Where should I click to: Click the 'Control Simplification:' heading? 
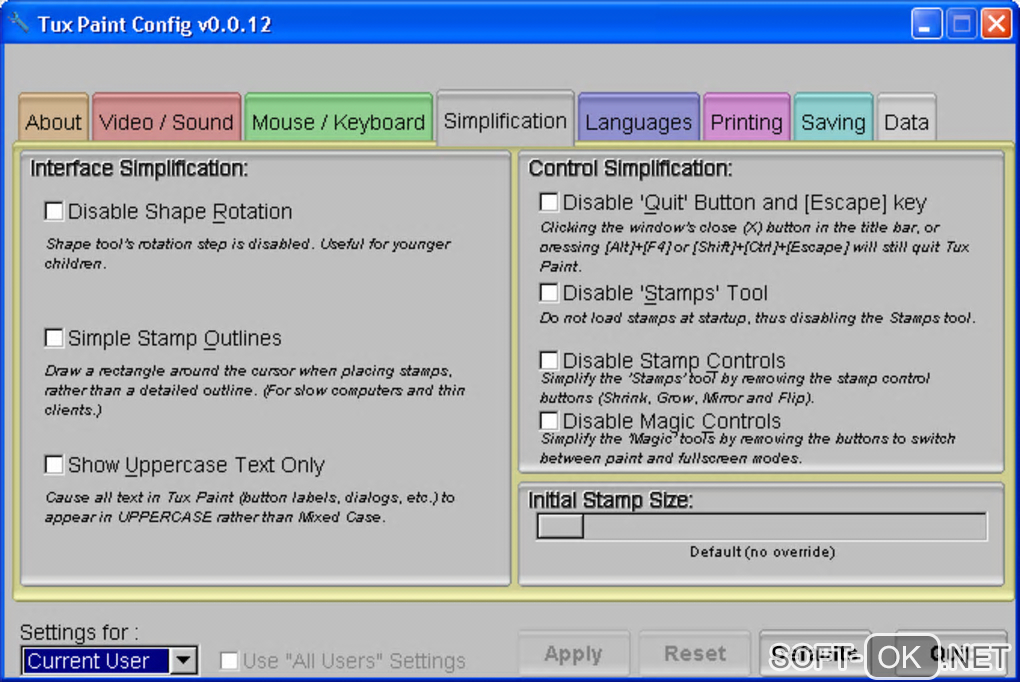[630, 169]
